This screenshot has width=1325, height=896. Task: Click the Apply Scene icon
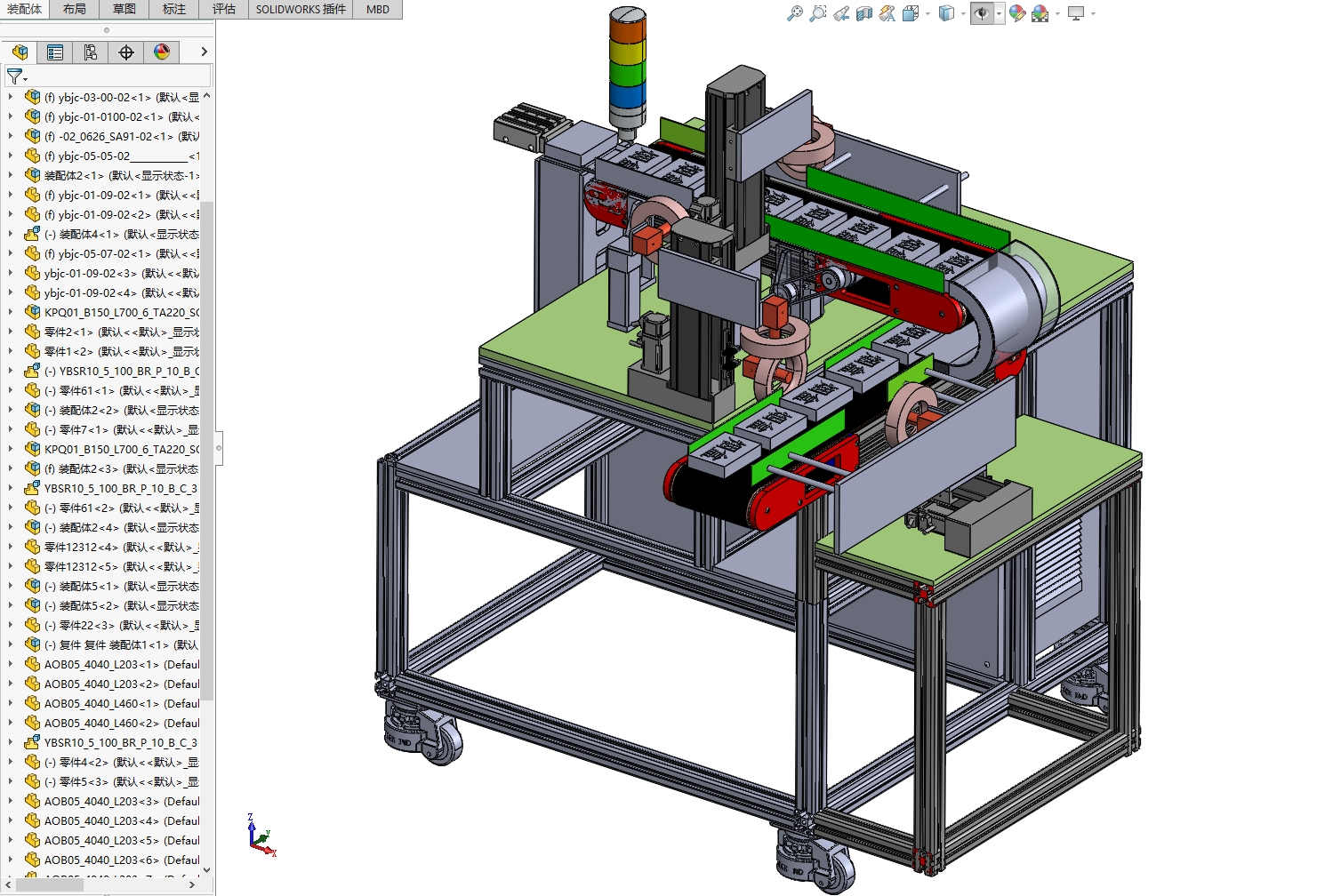pyautogui.click(x=1040, y=13)
